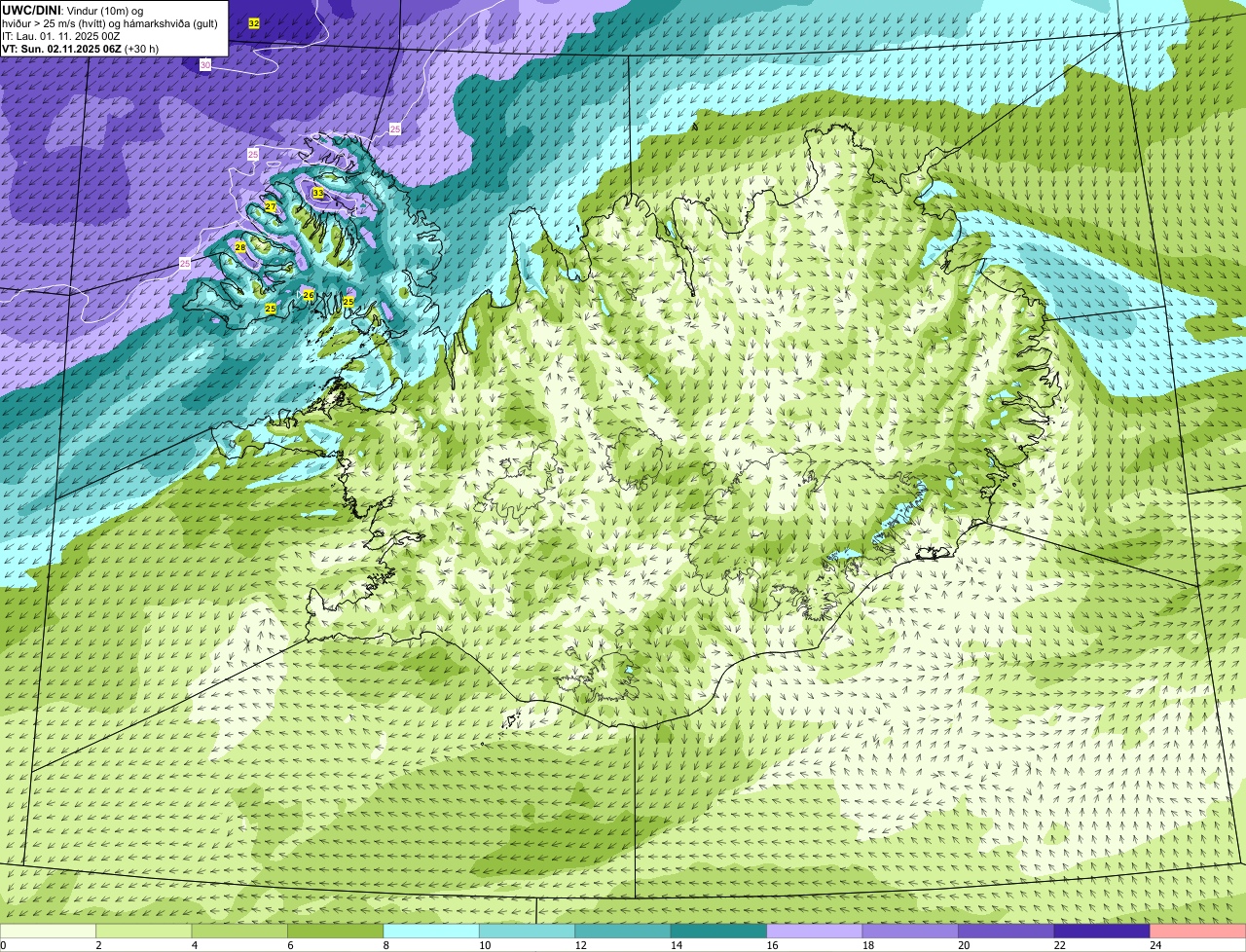Image resolution: width=1246 pixels, height=952 pixels.
Task: Click the 14–16 m/s dark teal swatch
Action: coord(718,931)
